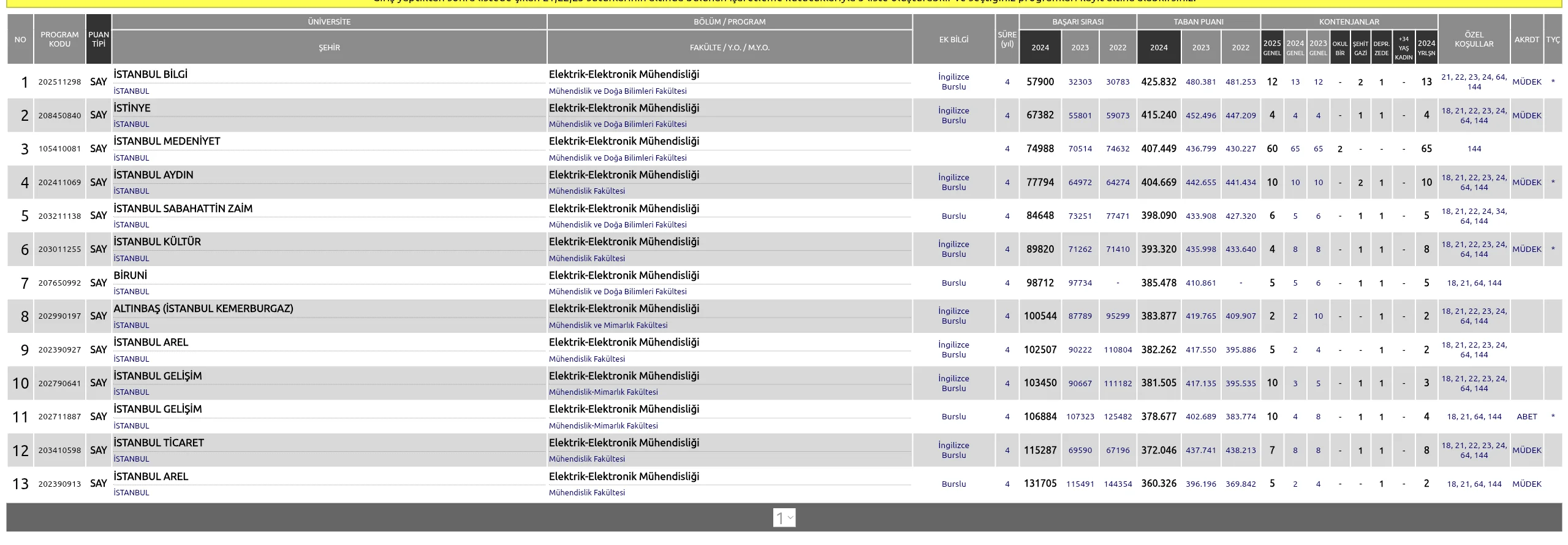Click the PUAN TİPİ column header
The width and height of the screenshot is (1568, 545).
[x=99, y=39]
